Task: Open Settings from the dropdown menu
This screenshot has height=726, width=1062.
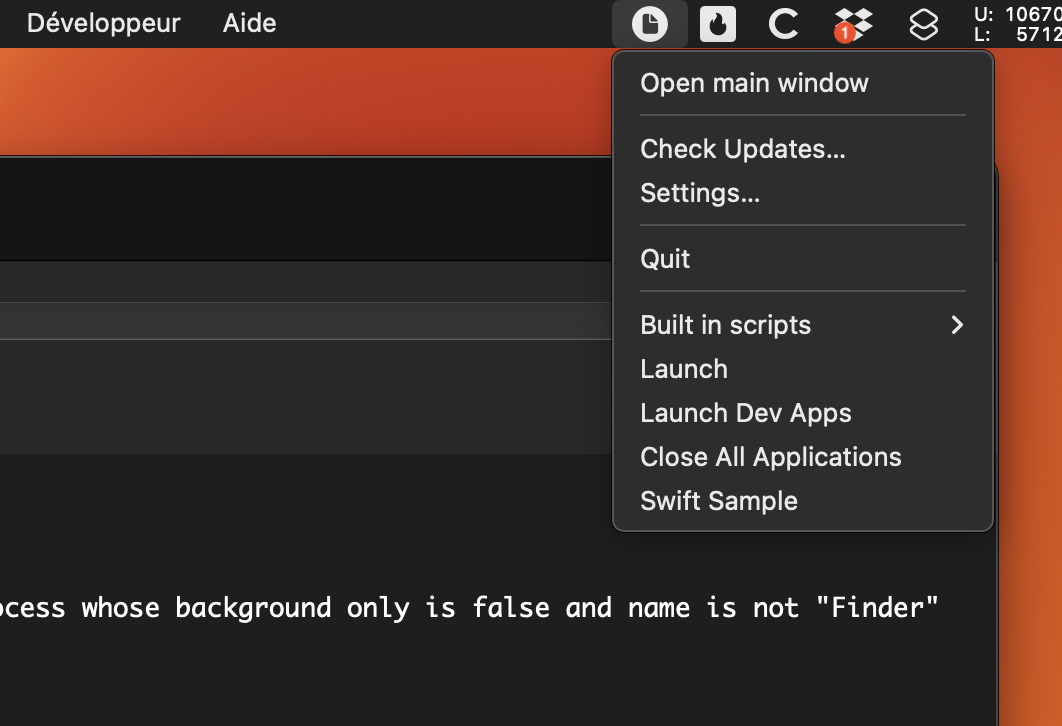Action: [x=700, y=193]
